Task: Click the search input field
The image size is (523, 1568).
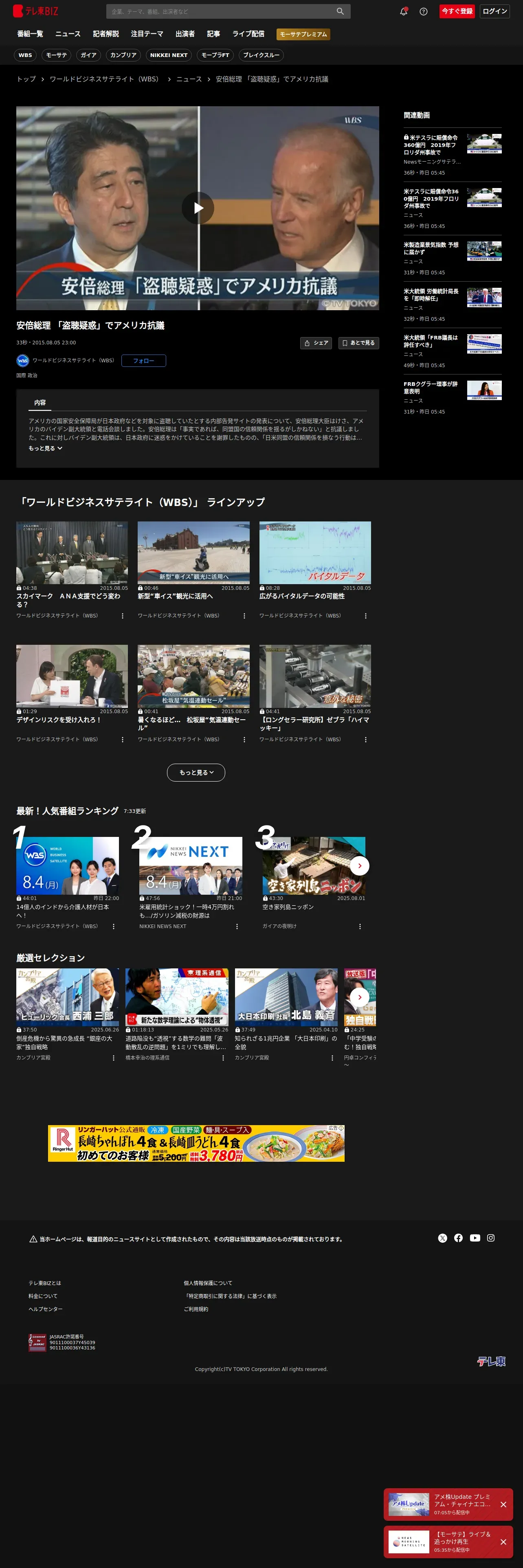Action: pyautogui.click(x=220, y=11)
